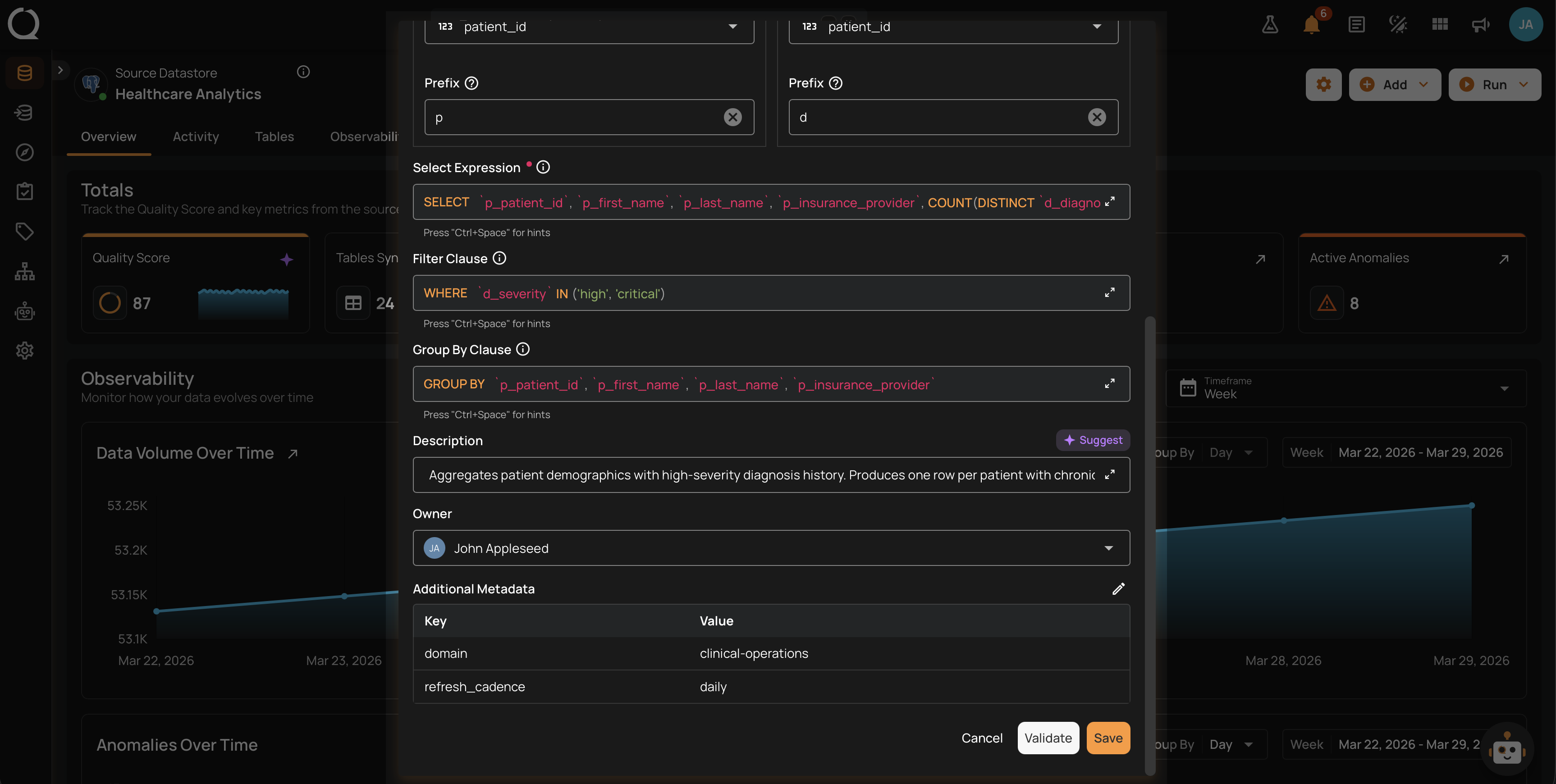Click the notifications bell icon
This screenshot has width=1556, height=784.
click(1311, 25)
